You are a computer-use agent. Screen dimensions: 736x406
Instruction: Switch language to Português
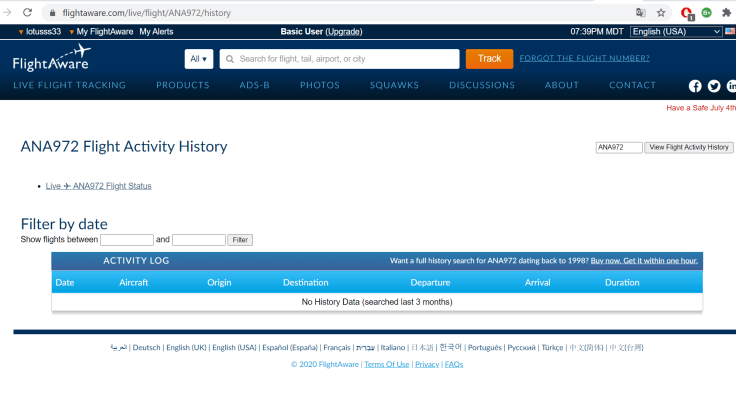pos(484,347)
